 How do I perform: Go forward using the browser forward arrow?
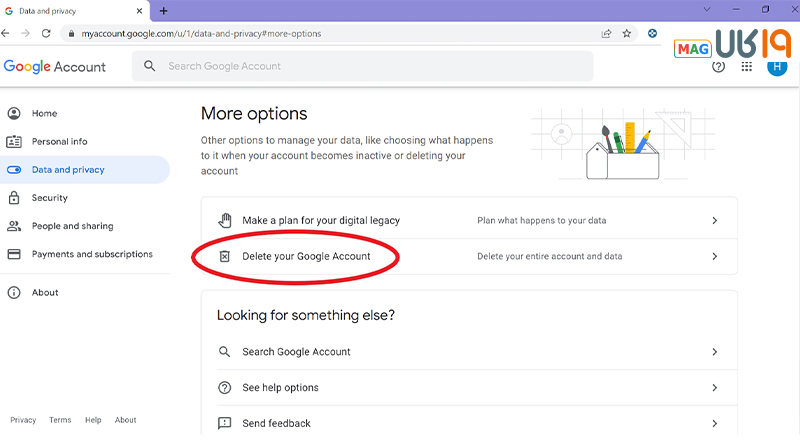25,33
